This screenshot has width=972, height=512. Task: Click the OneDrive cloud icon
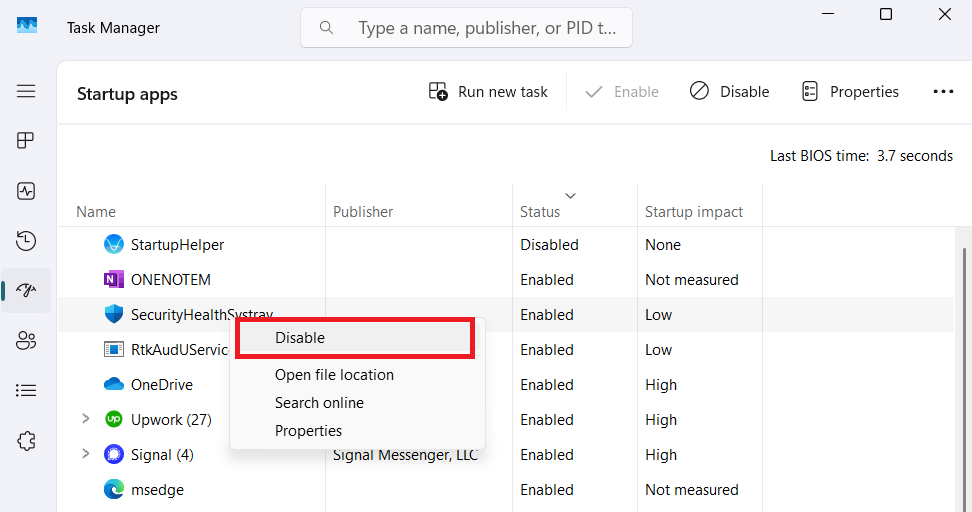(x=114, y=384)
